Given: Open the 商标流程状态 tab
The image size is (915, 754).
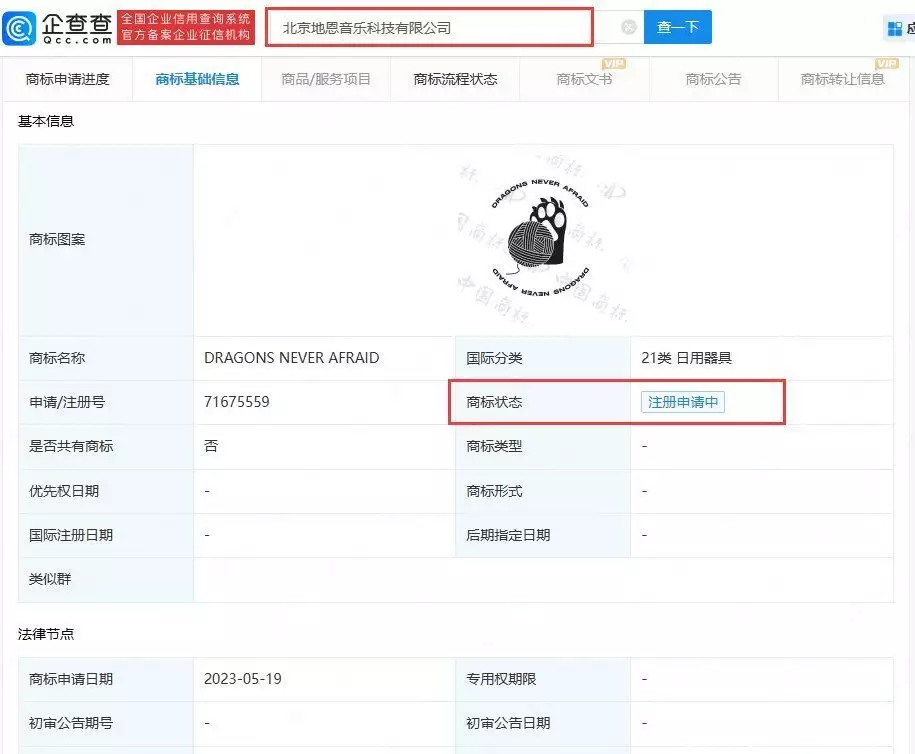Looking at the screenshot, I should (455, 79).
